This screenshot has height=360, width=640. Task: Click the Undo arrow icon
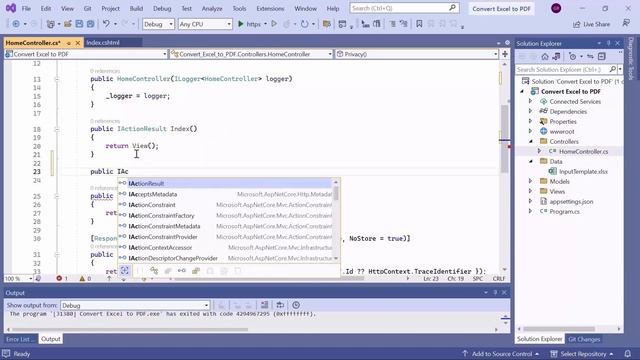[x=106, y=24]
